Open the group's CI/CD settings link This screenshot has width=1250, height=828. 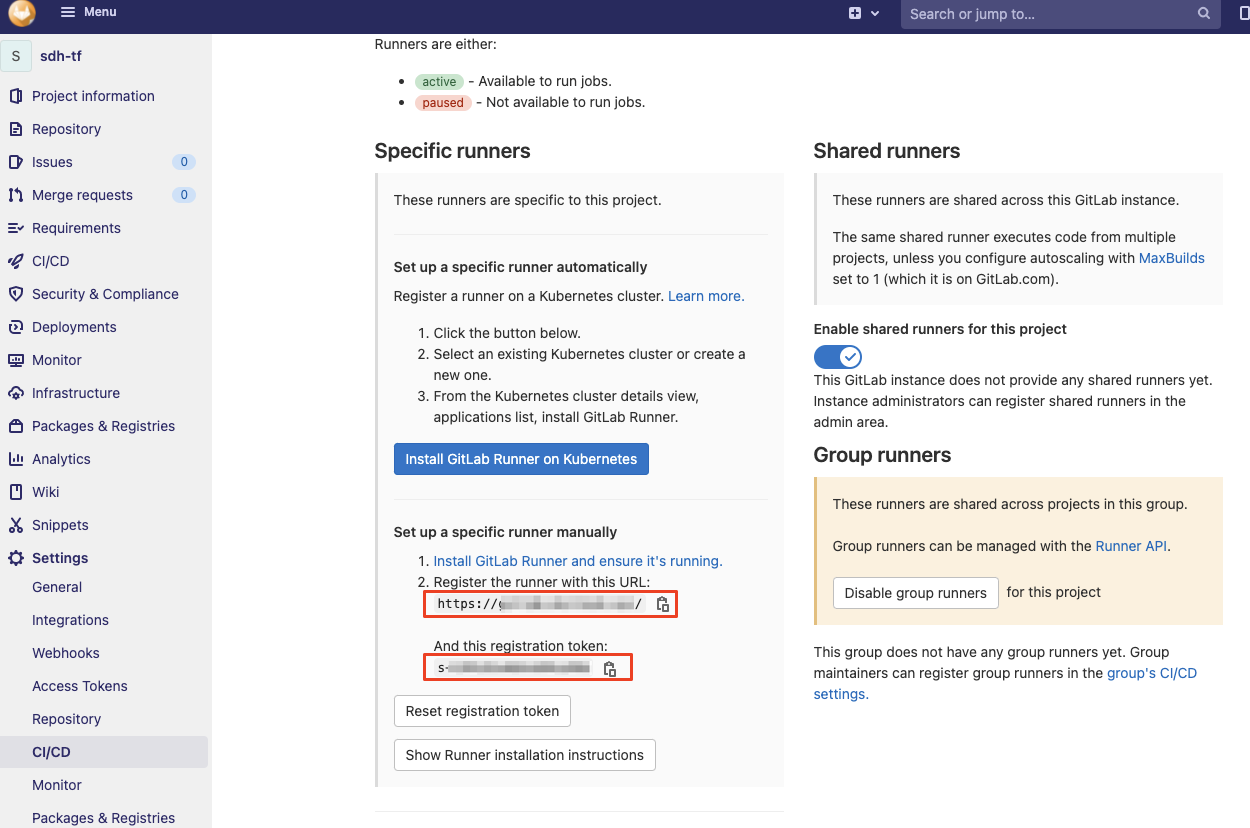click(x=1152, y=673)
